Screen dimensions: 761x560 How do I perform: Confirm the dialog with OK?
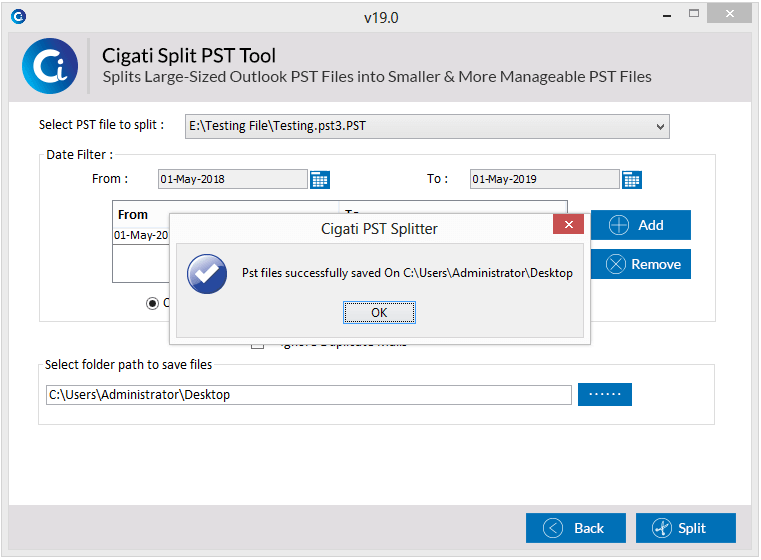379,313
